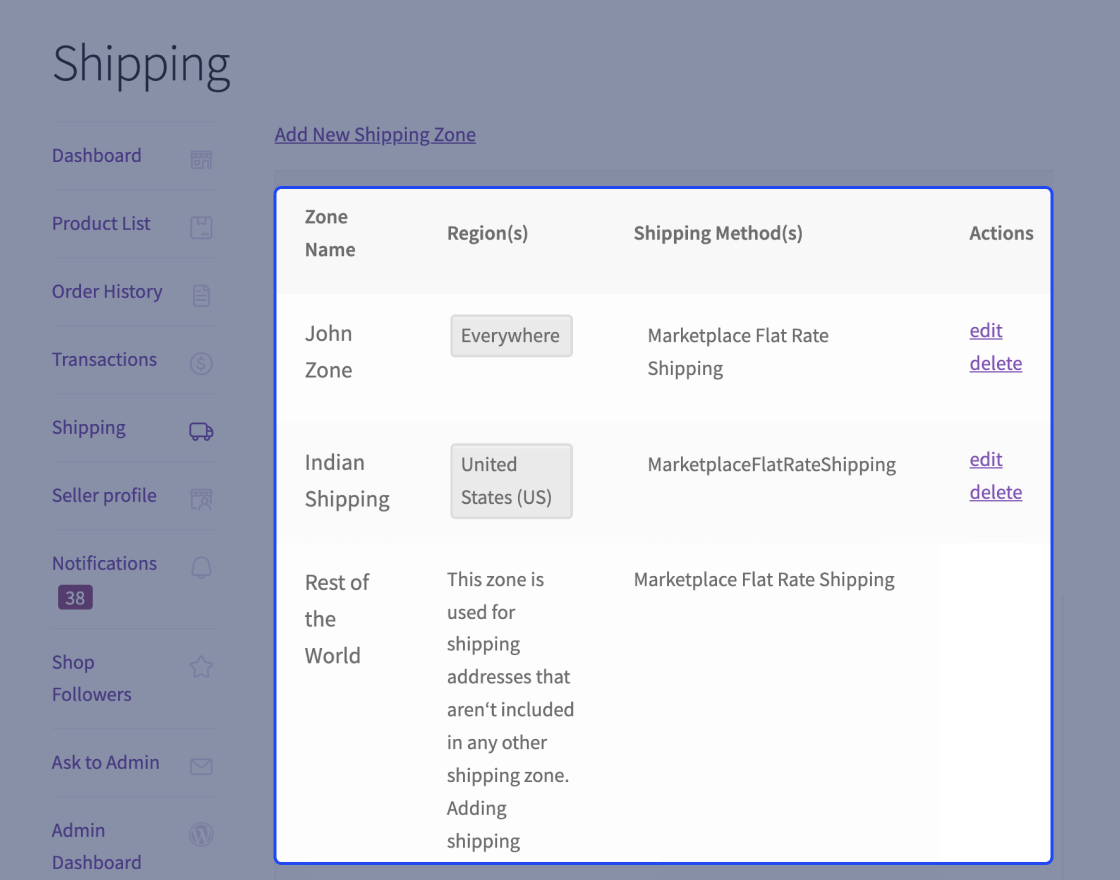Edit the Indian Shipping zone

[985, 459]
